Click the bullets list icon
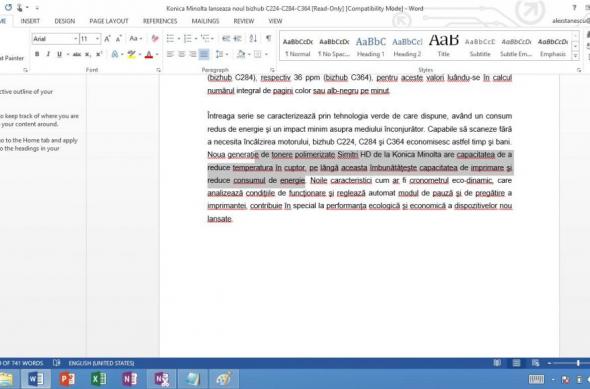Image resolution: width=590 pixels, height=389 pixels. 170,38
